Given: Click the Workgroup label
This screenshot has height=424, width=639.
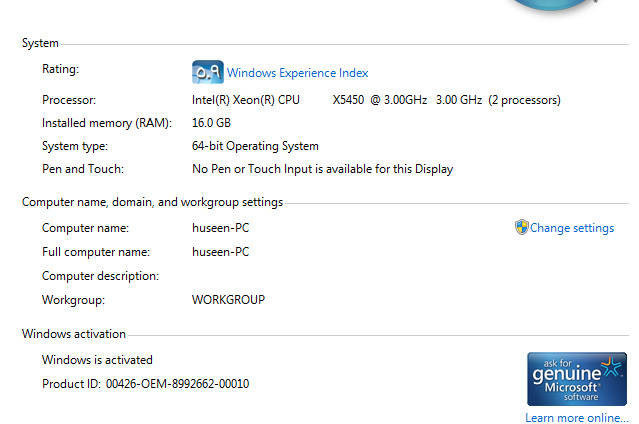Looking at the screenshot, I should pos(73,300).
